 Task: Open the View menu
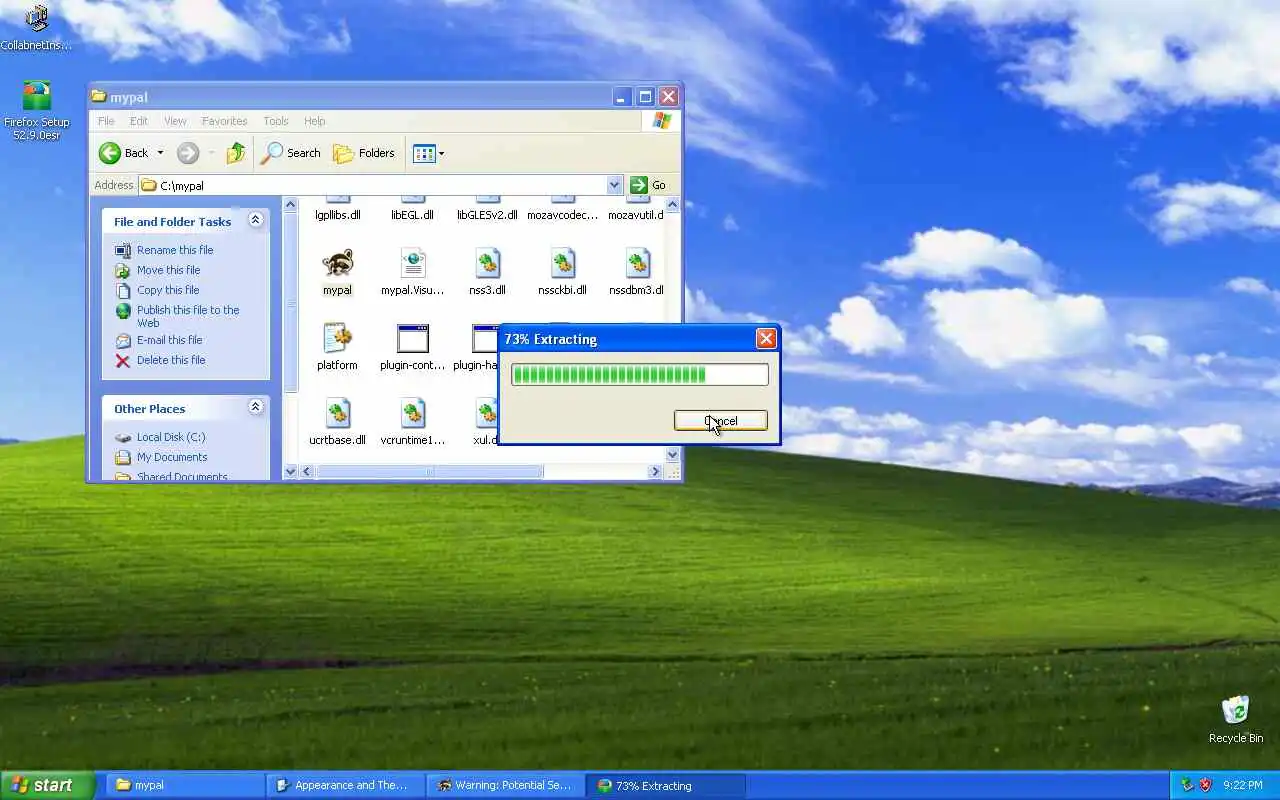[x=175, y=121]
